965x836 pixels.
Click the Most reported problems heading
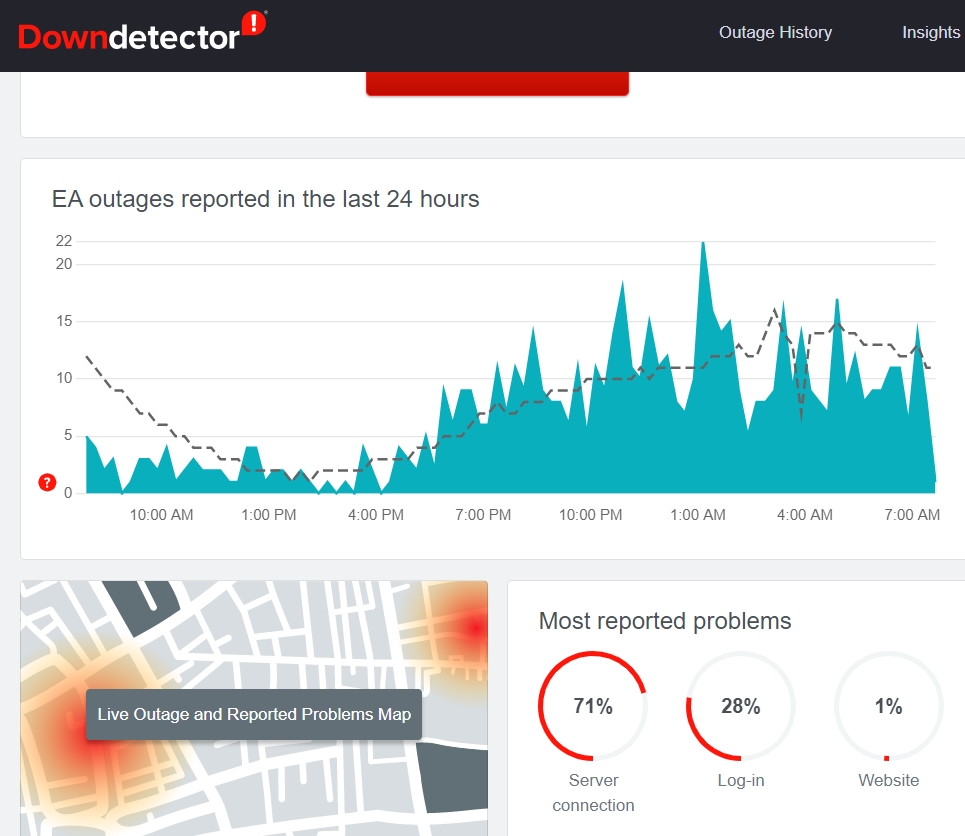pos(665,621)
